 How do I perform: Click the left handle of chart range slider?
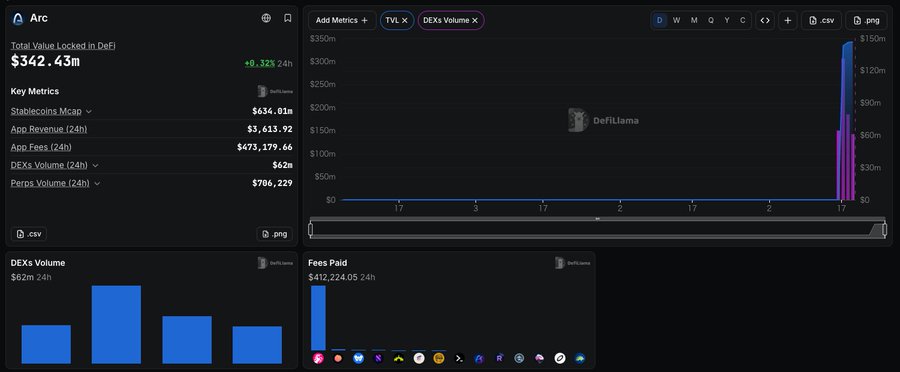311,230
